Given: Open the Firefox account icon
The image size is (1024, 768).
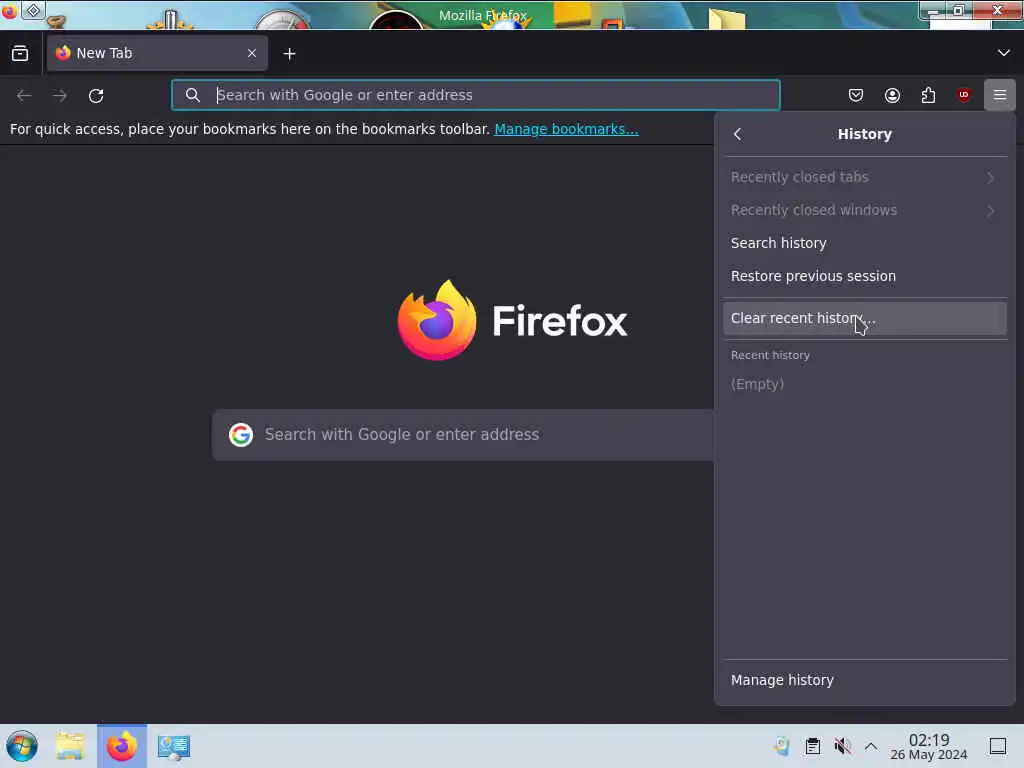Looking at the screenshot, I should coord(892,95).
